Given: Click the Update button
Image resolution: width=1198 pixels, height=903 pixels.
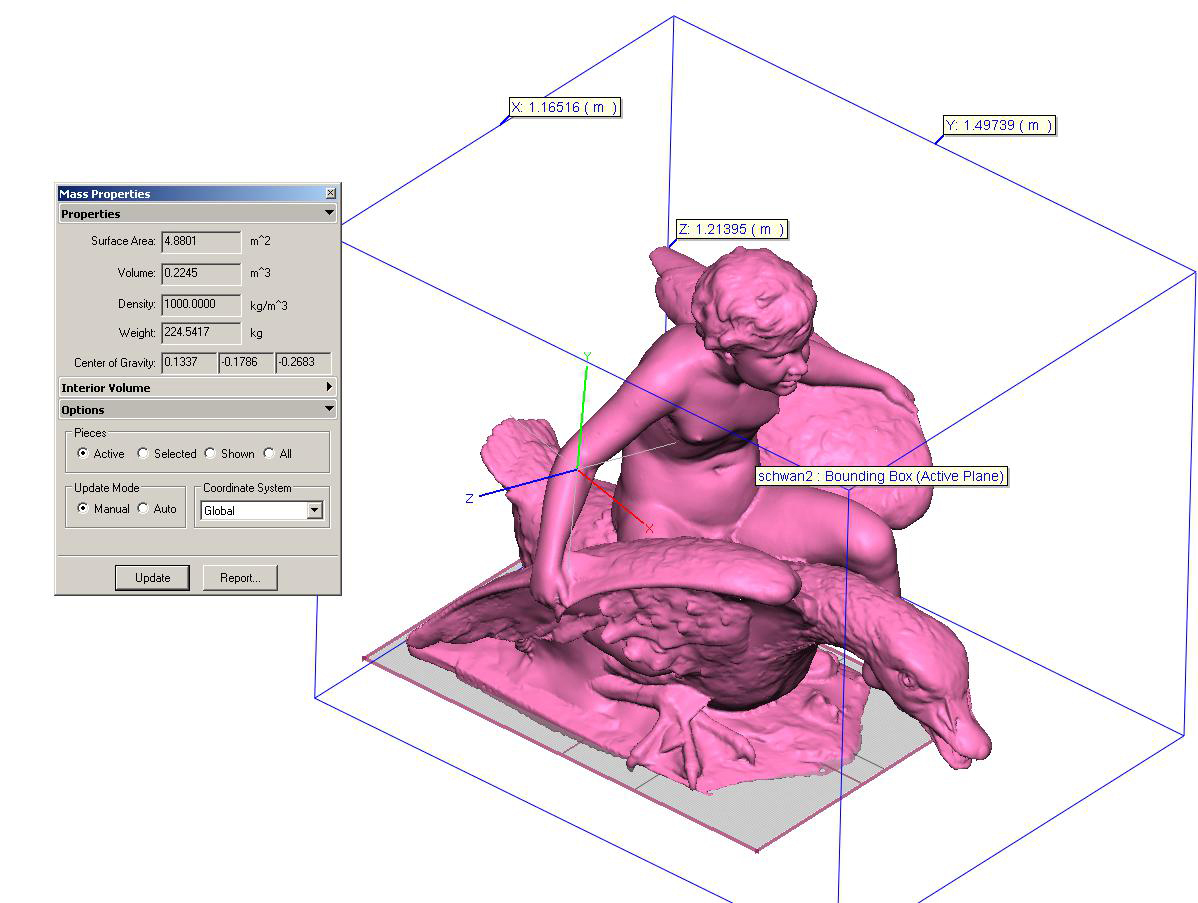Looking at the screenshot, I should pyautogui.click(x=152, y=578).
